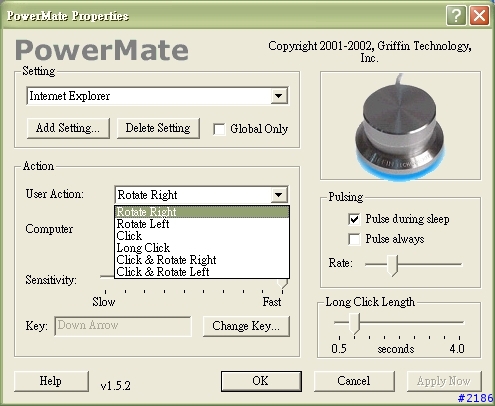The image size is (495, 406).
Task: Click the Key field showing Down Arrow
Action: click(123, 326)
